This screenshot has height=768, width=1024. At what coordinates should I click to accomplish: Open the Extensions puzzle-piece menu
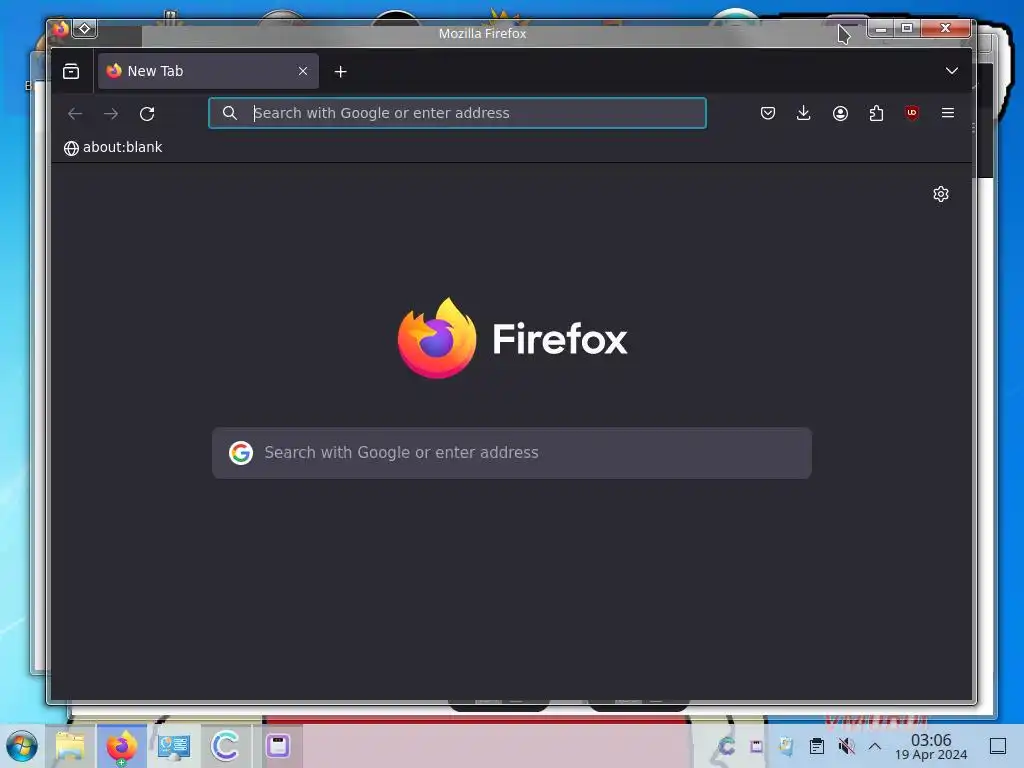tap(876, 113)
